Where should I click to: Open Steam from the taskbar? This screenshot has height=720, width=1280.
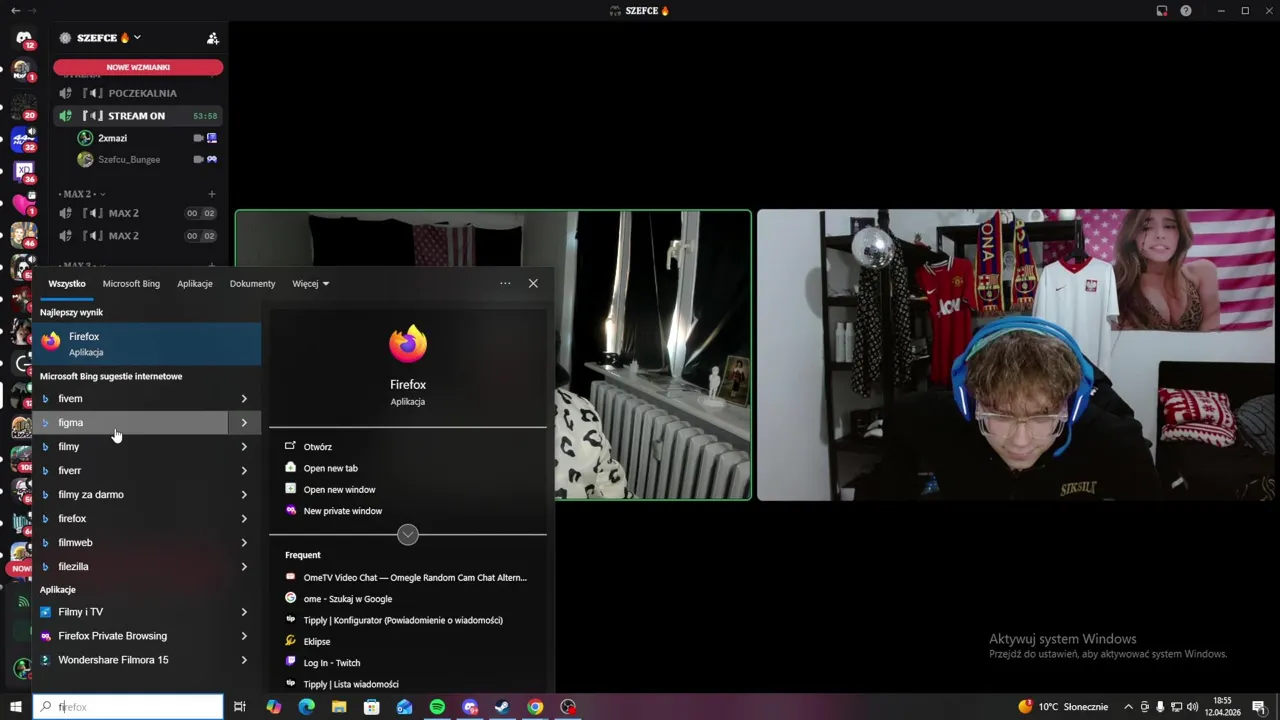click(x=502, y=707)
